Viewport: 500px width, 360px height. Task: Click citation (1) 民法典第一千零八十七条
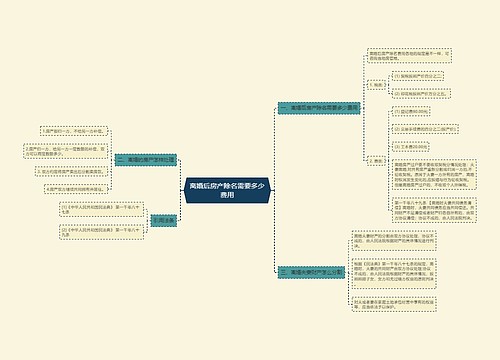101,209
